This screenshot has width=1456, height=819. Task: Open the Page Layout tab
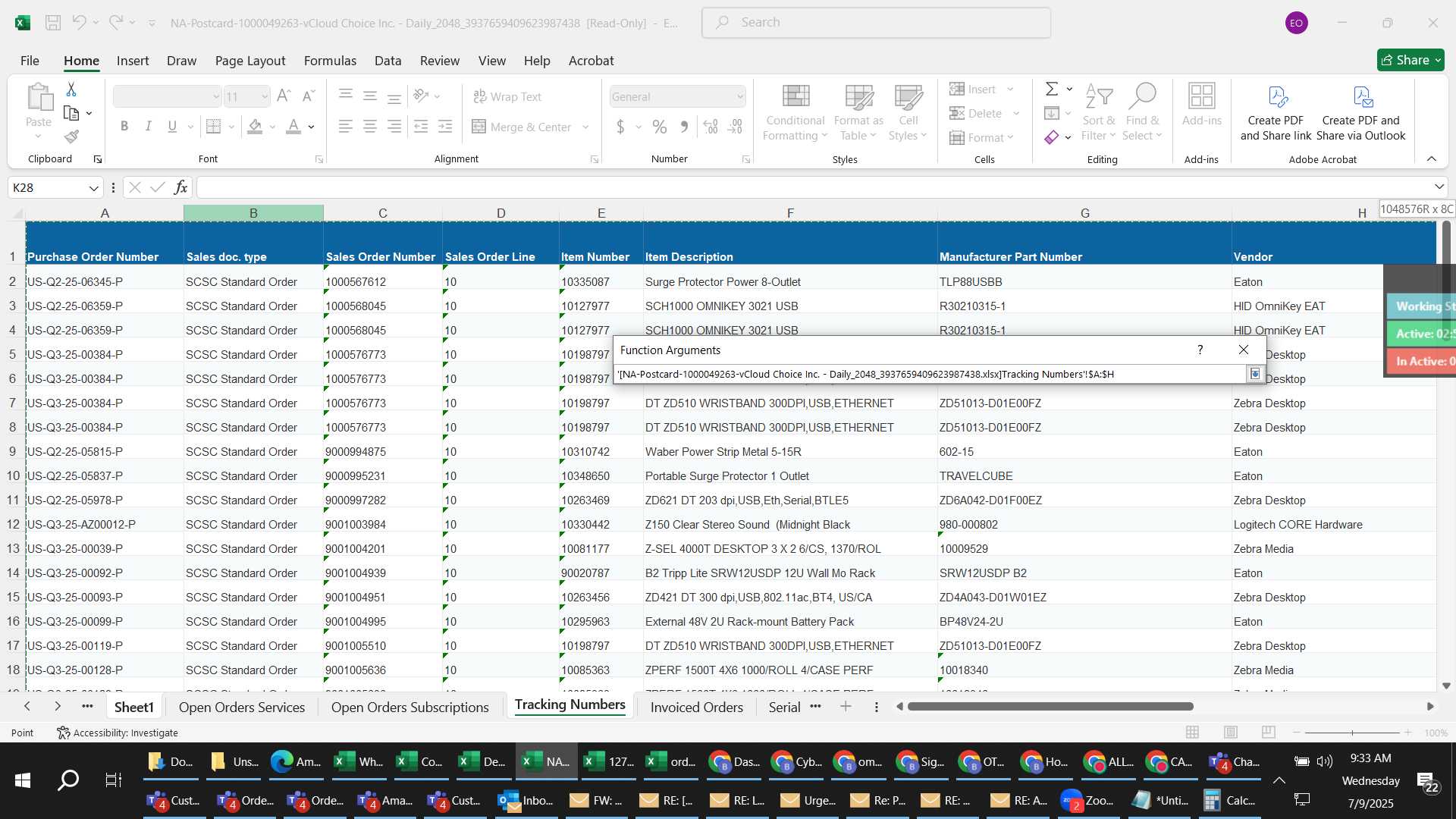(250, 61)
